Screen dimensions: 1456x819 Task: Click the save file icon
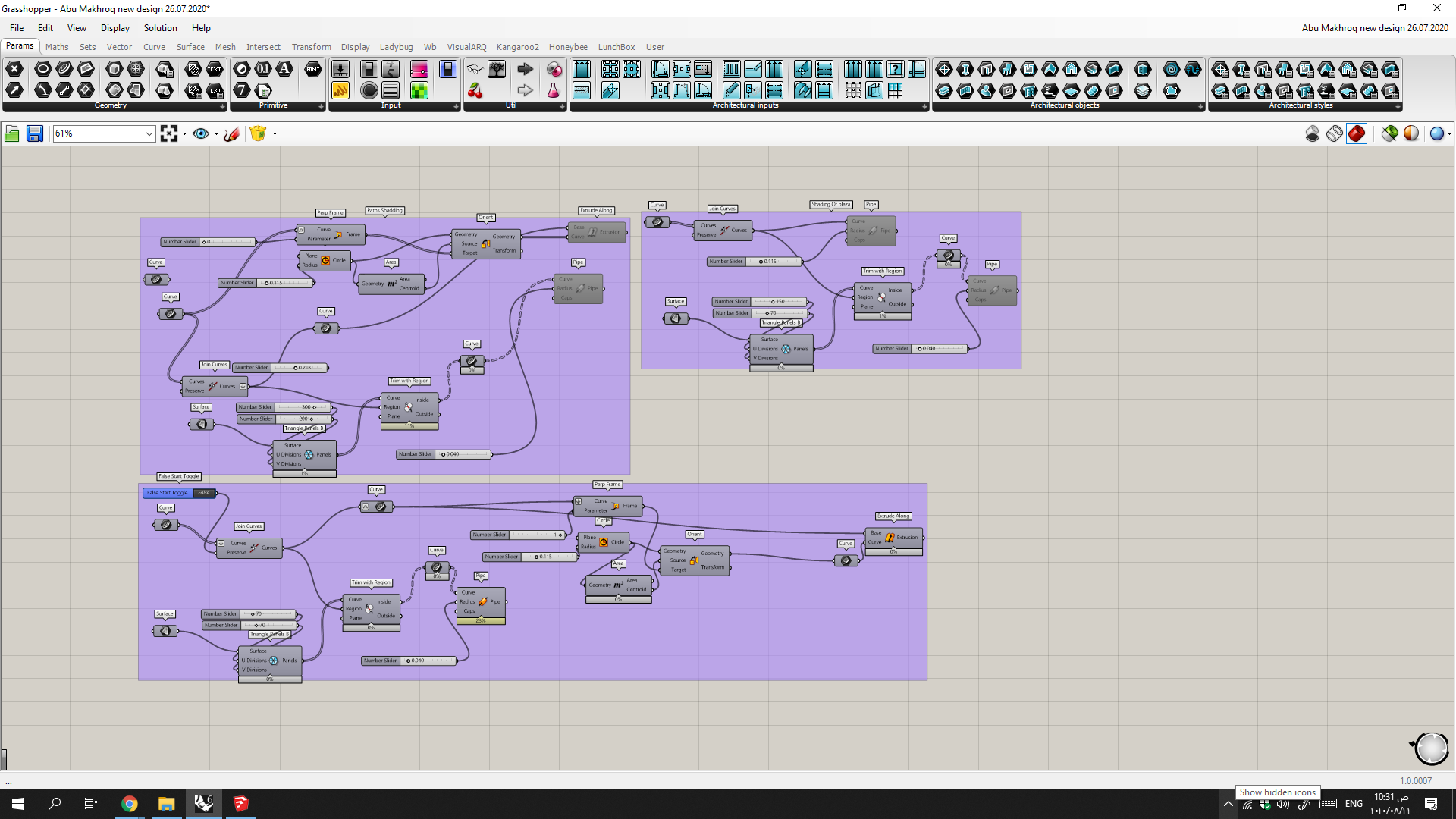pyautogui.click(x=35, y=133)
